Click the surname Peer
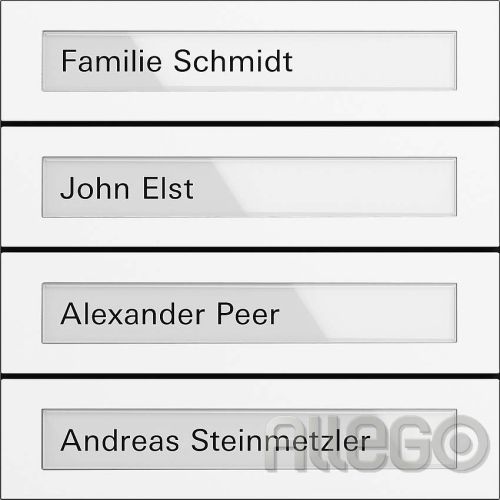500x500 pixels. (x=248, y=314)
